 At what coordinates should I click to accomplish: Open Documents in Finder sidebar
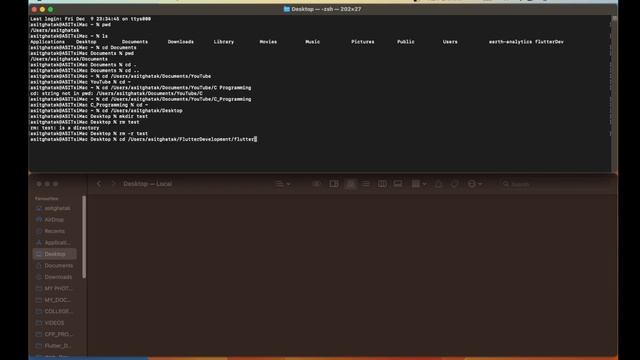[x=54, y=265]
